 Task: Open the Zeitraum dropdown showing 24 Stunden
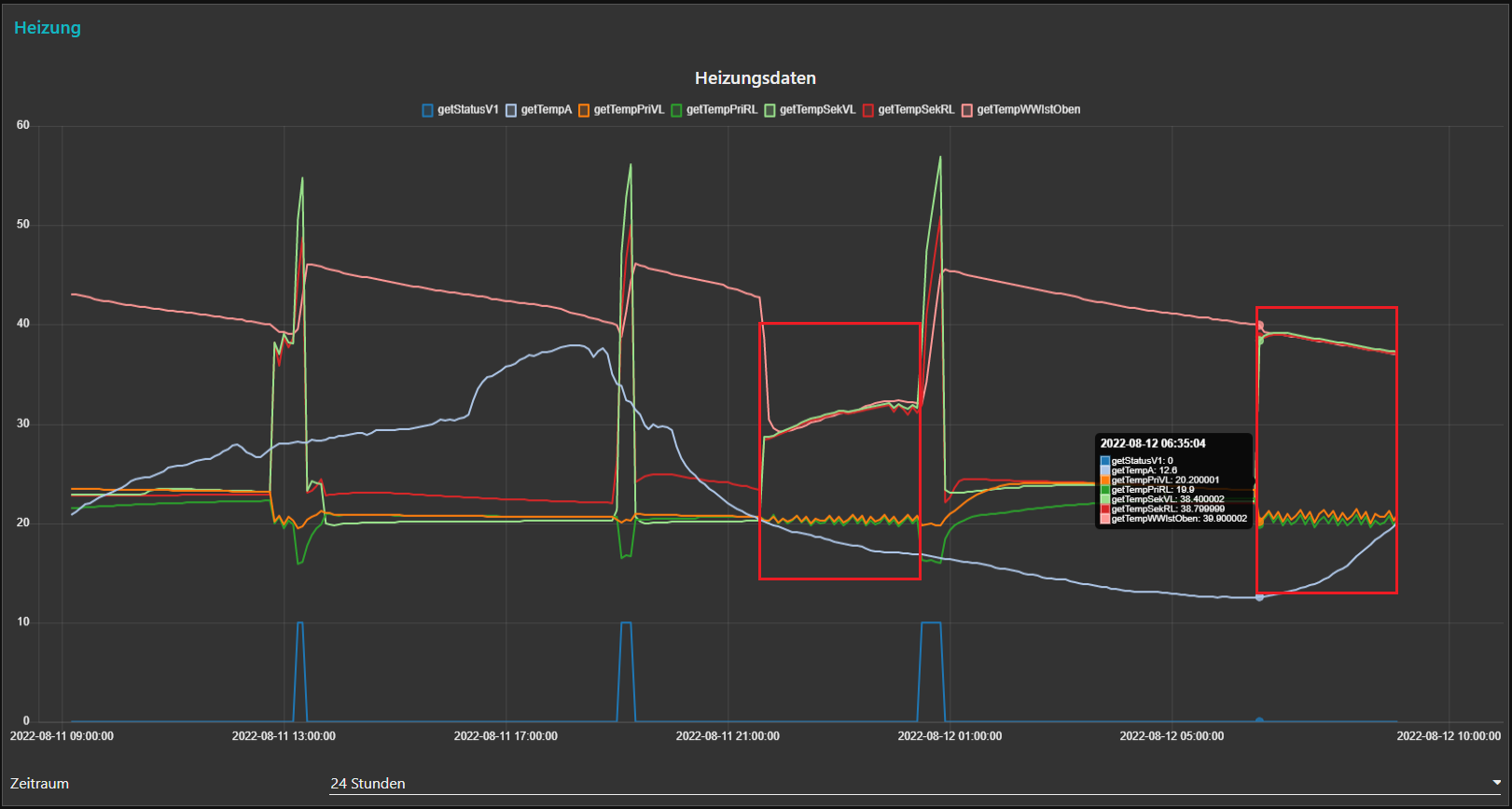pos(917,783)
